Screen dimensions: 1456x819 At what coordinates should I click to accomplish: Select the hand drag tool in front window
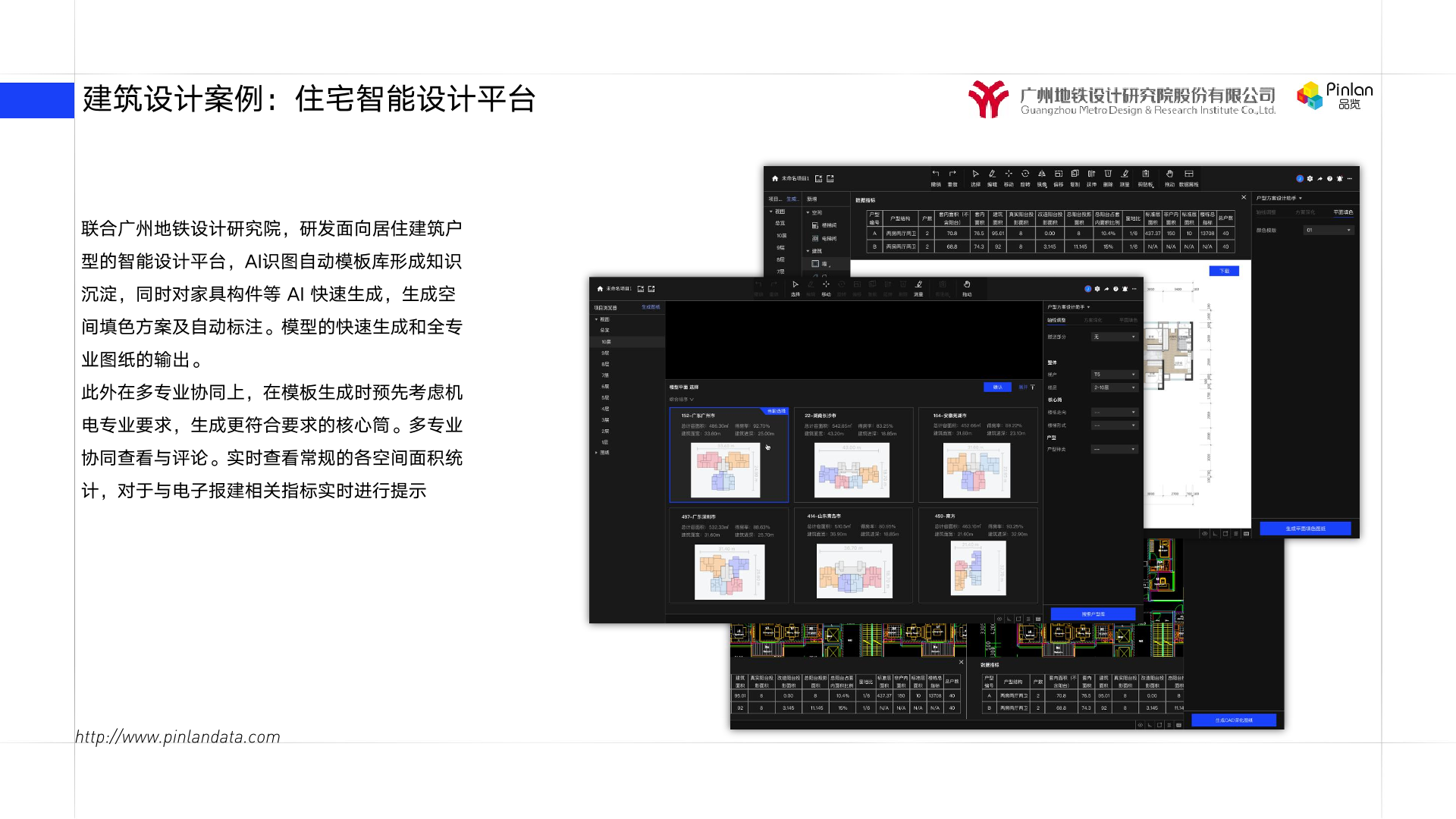click(967, 286)
